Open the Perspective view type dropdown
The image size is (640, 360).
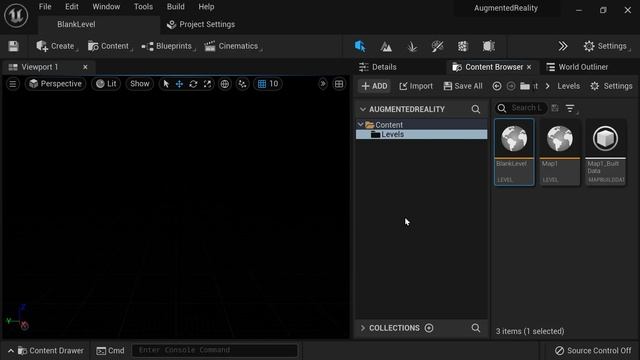(56, 84)
